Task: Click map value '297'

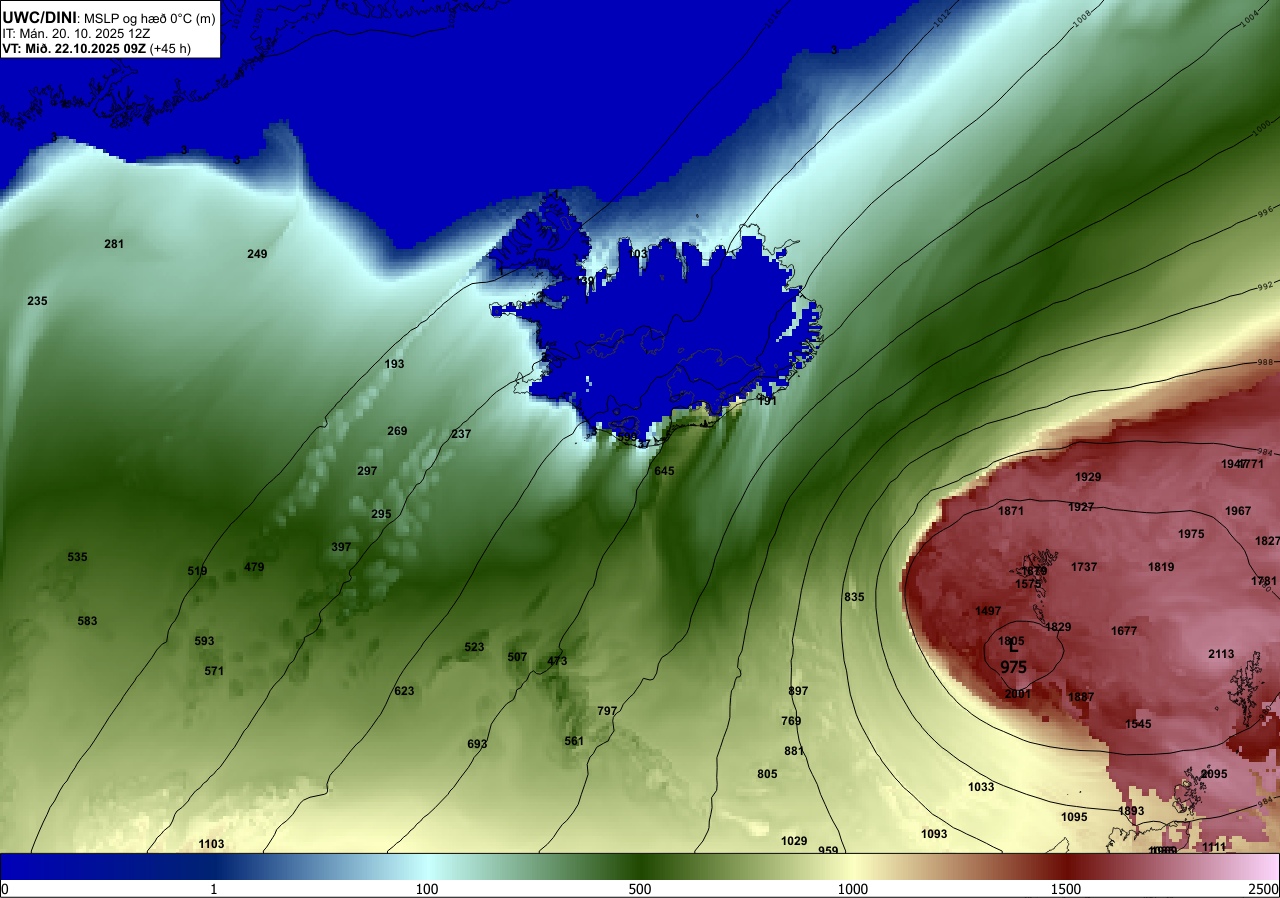Action: [x=367, y=471]
